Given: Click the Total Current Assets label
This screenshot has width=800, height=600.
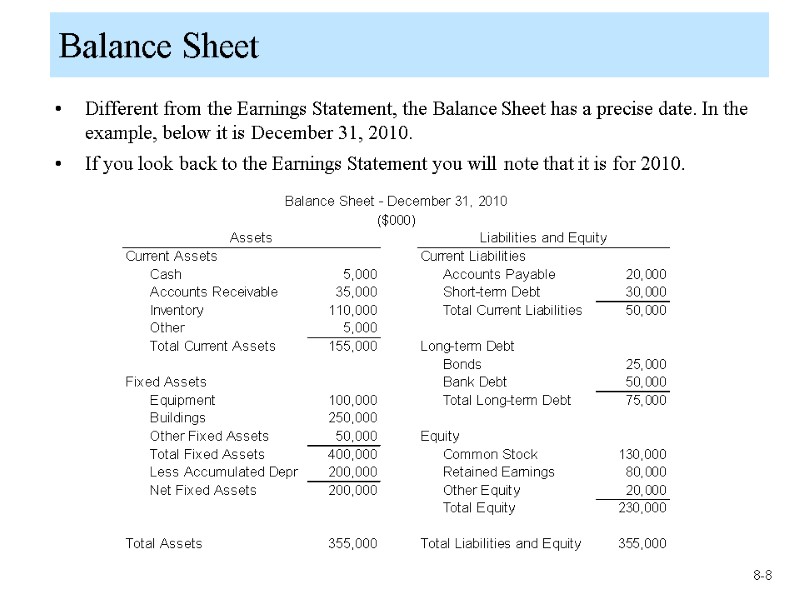Looking at the screenshot, I should [x=212, y=346].
